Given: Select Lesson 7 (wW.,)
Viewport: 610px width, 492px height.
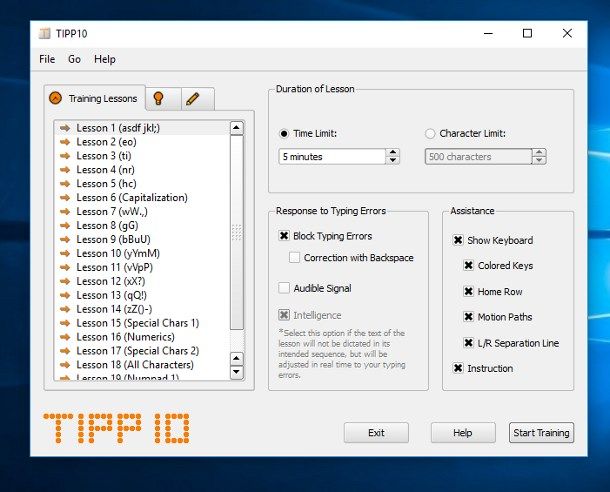Looking at the screenshot, I should [142, 212].
